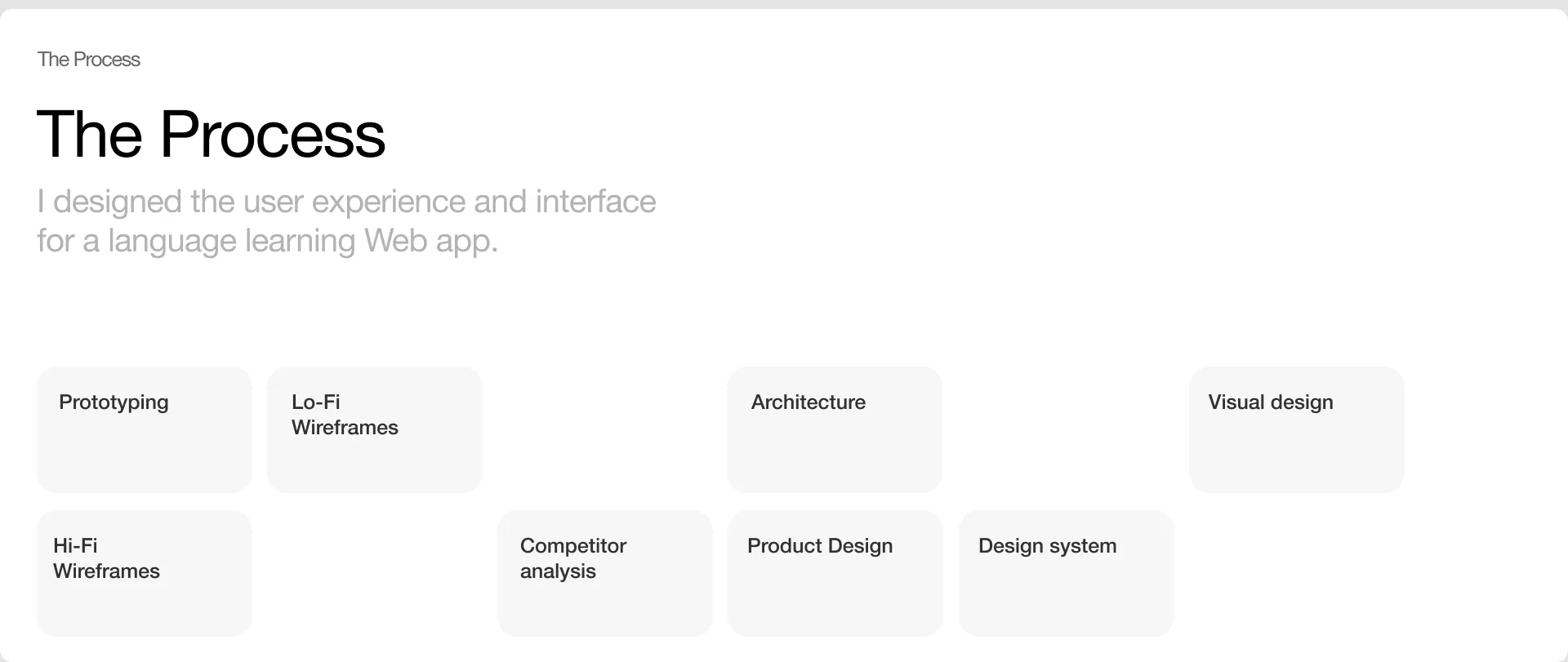The image size is (1568, 662).
Task: Open the Hi-Fi Wireframes card
Action: click(145, 573)
